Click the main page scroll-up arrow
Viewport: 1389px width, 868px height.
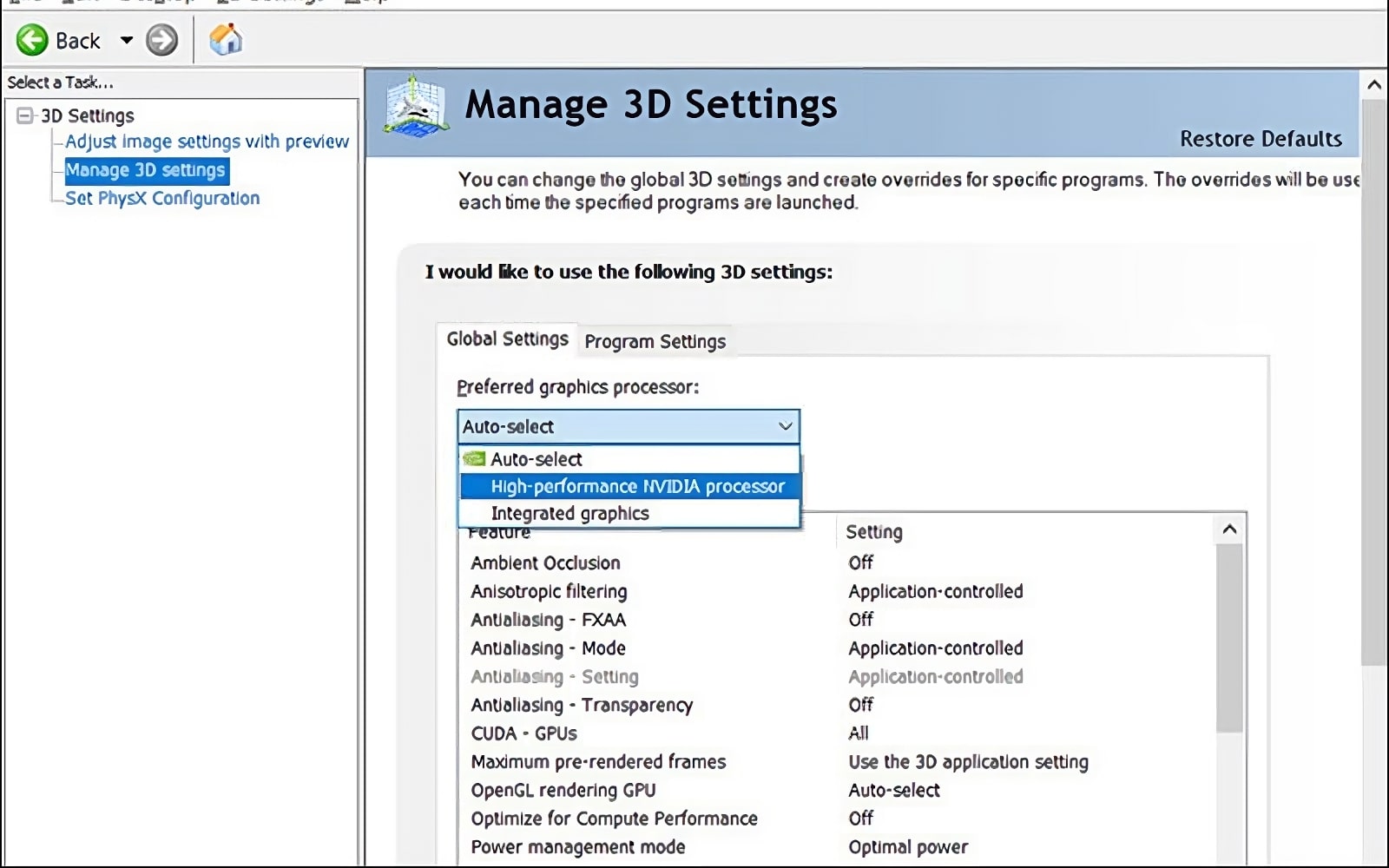click(x=1373, y=85)
